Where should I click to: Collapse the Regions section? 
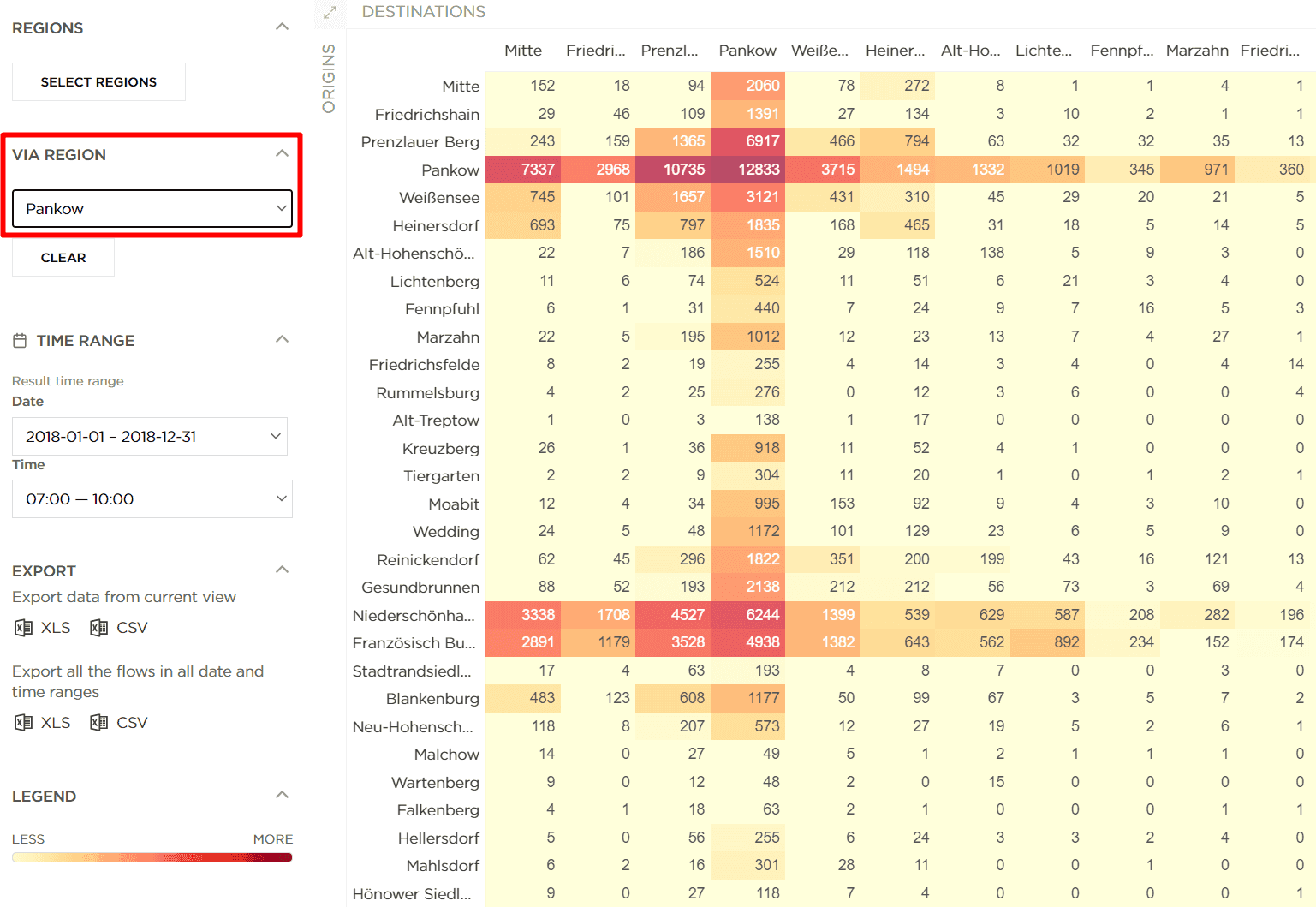282,27
